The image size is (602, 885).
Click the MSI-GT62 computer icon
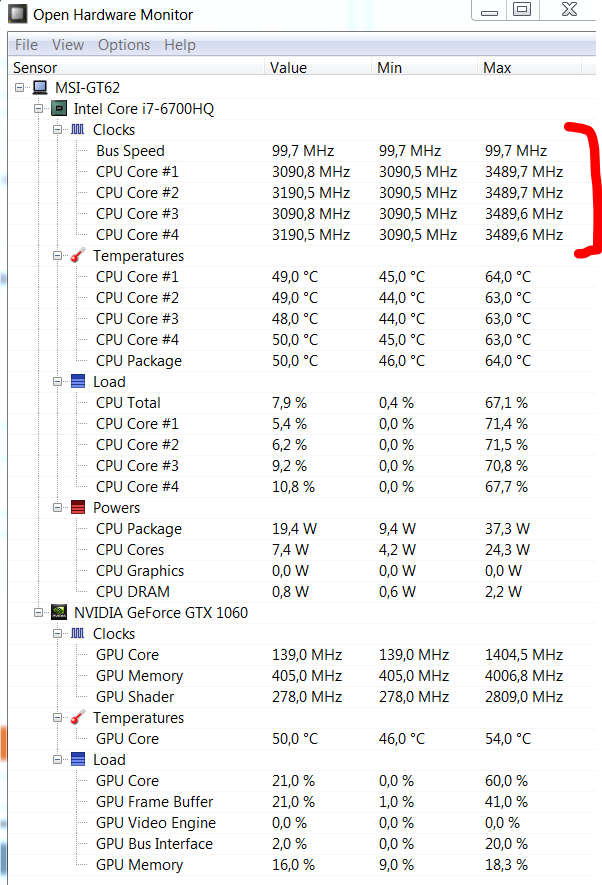coord(40,87)
